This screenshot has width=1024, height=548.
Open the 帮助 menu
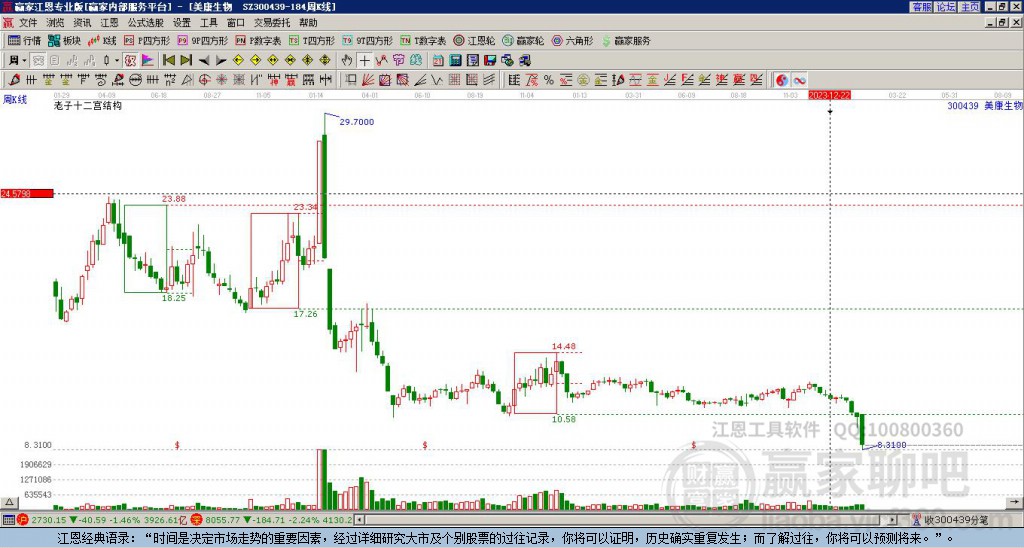[x=308, y=23]
